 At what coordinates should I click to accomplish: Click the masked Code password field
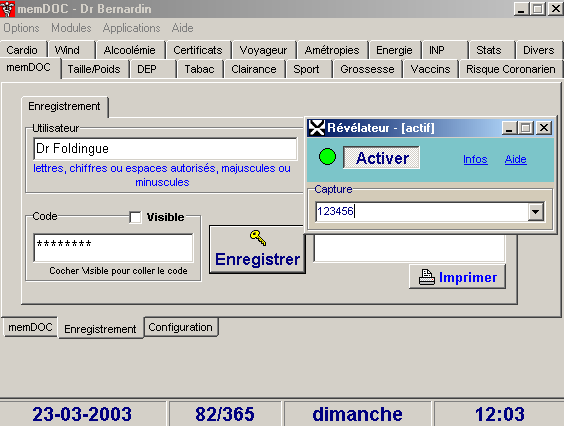pos(113,248)
